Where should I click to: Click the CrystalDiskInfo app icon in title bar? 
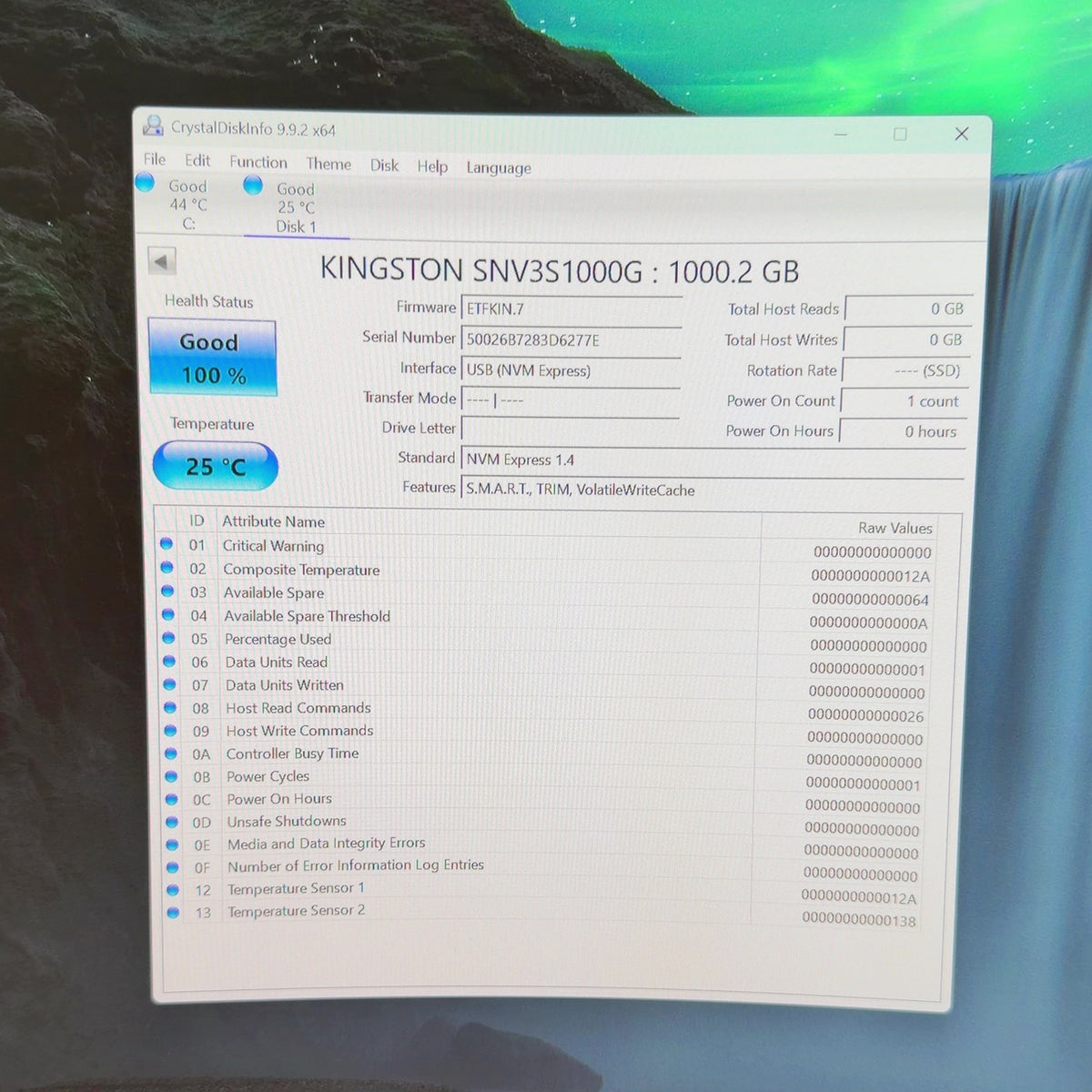153,126
